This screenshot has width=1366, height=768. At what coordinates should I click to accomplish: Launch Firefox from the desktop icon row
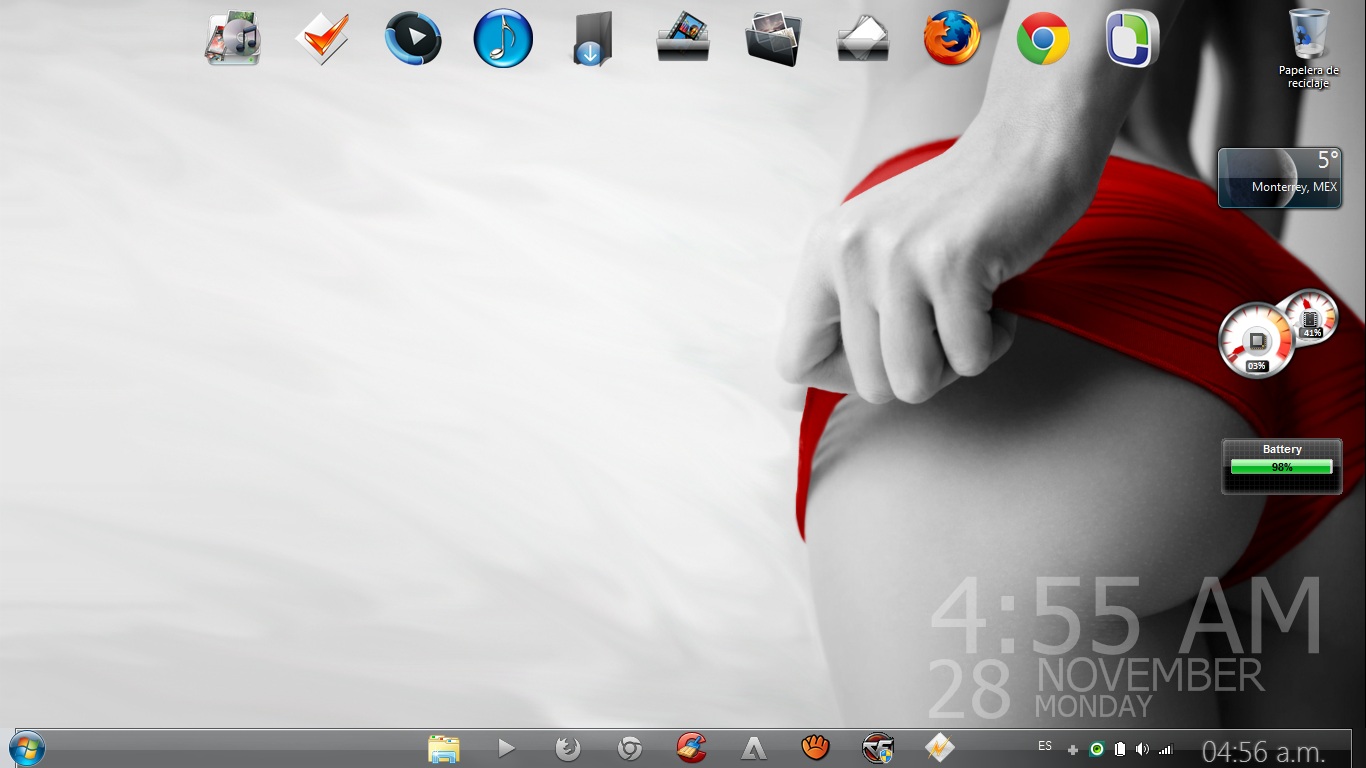[952, 39]
